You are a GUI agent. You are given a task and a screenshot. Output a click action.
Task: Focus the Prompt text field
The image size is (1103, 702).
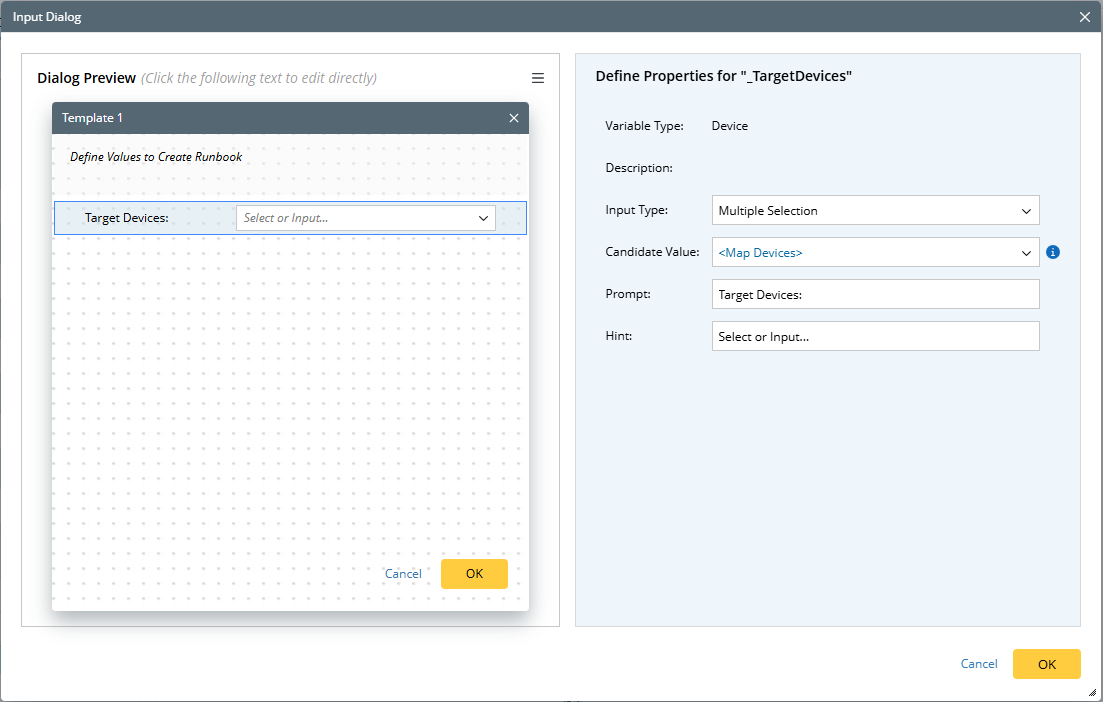(875, 294)
